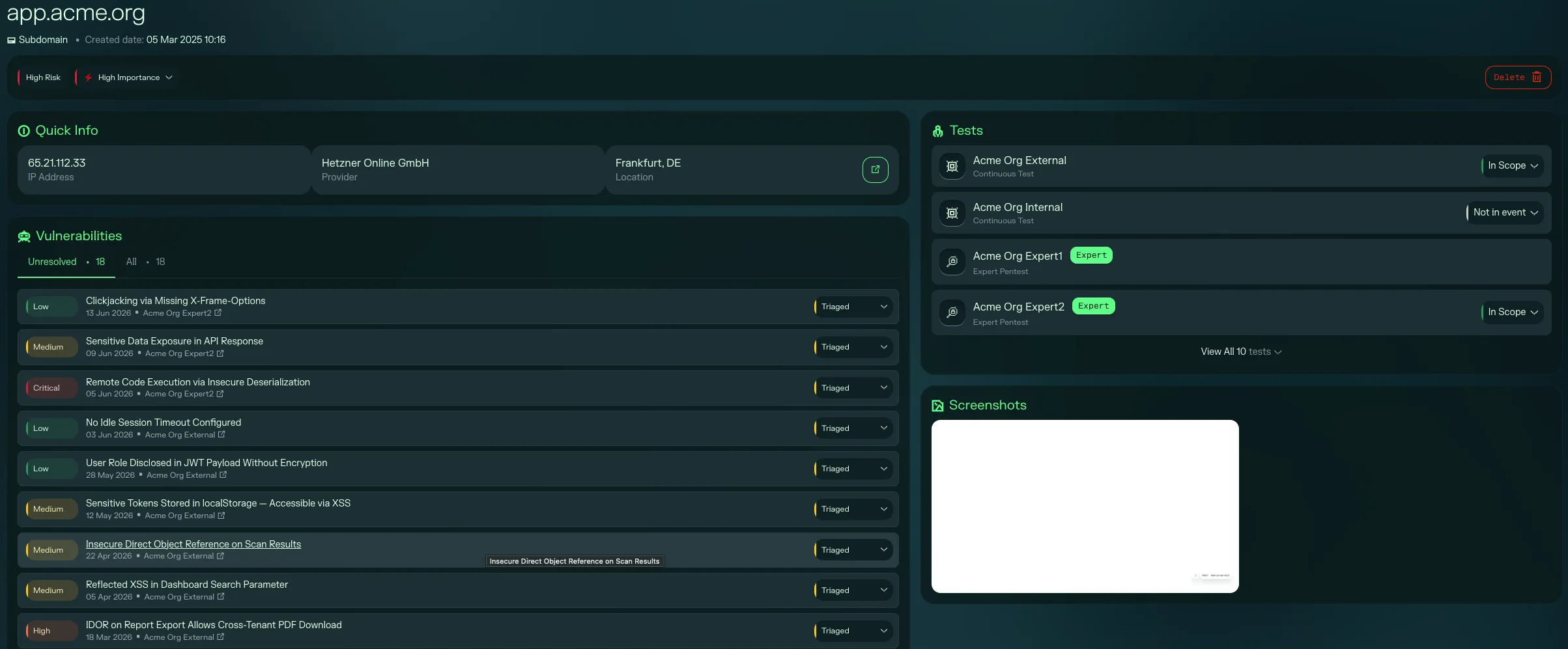The width and height of the screenshot is (1568, 649).
Task: Expand Triaged status for Sensitive Data Exposure
Action: [x=852, y=347]
